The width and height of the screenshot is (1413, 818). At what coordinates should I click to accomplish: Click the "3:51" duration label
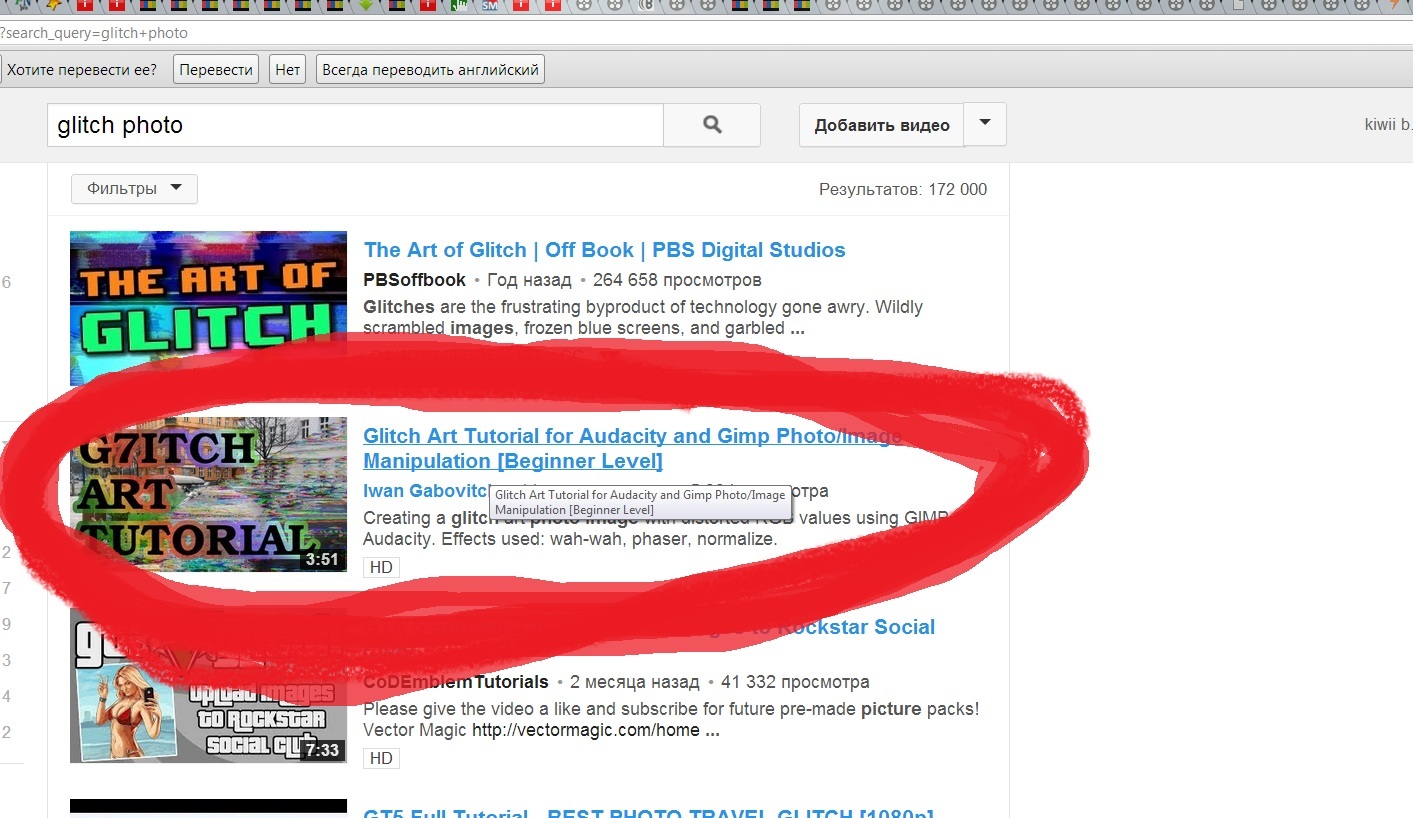pos(322,559)
